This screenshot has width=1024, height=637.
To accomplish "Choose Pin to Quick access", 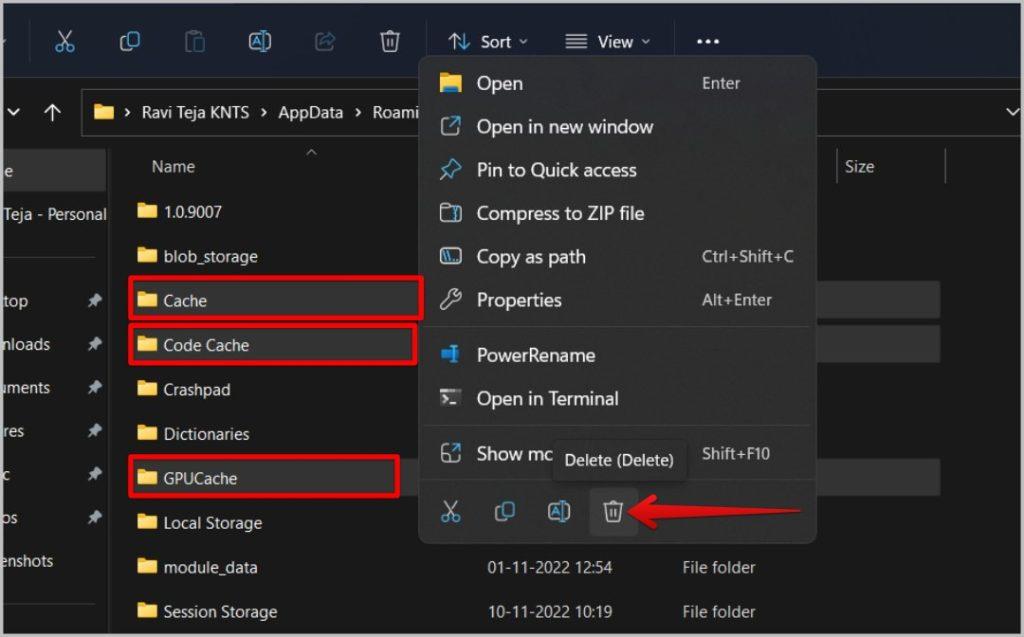I will (617, 170).
